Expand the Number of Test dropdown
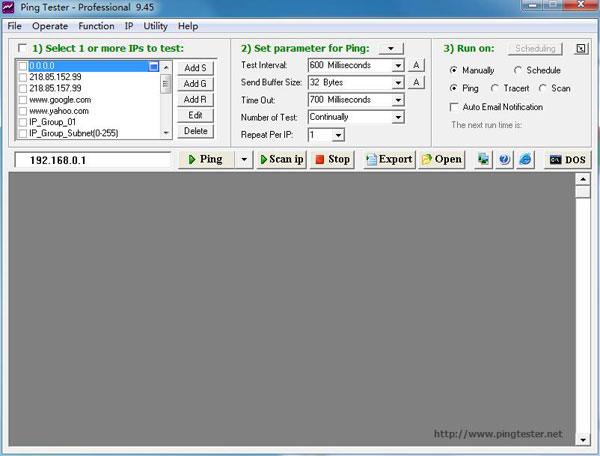Screen dimensions: 600x456 pos(398,117)
